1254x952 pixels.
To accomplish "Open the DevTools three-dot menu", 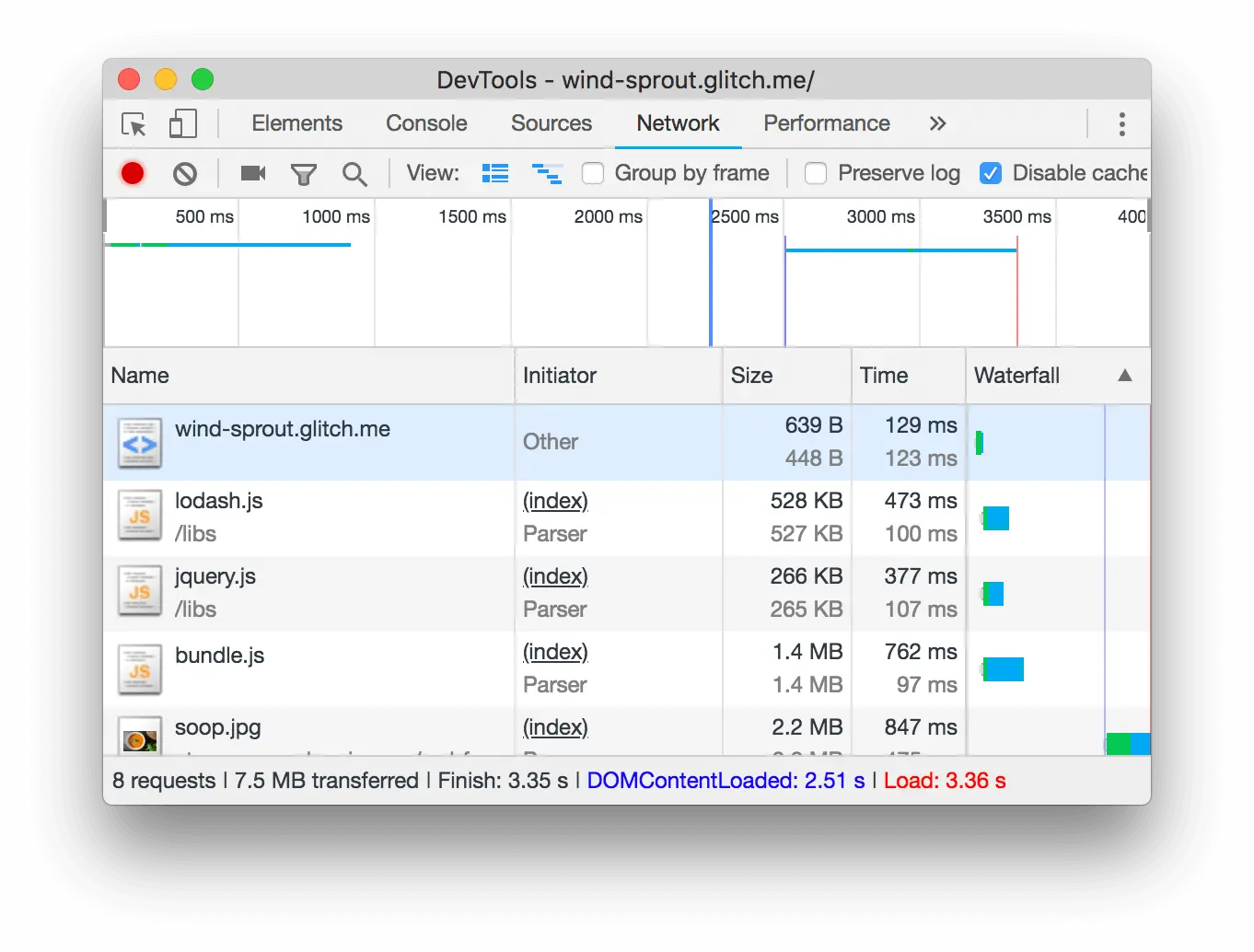I will coord(1121,124).
